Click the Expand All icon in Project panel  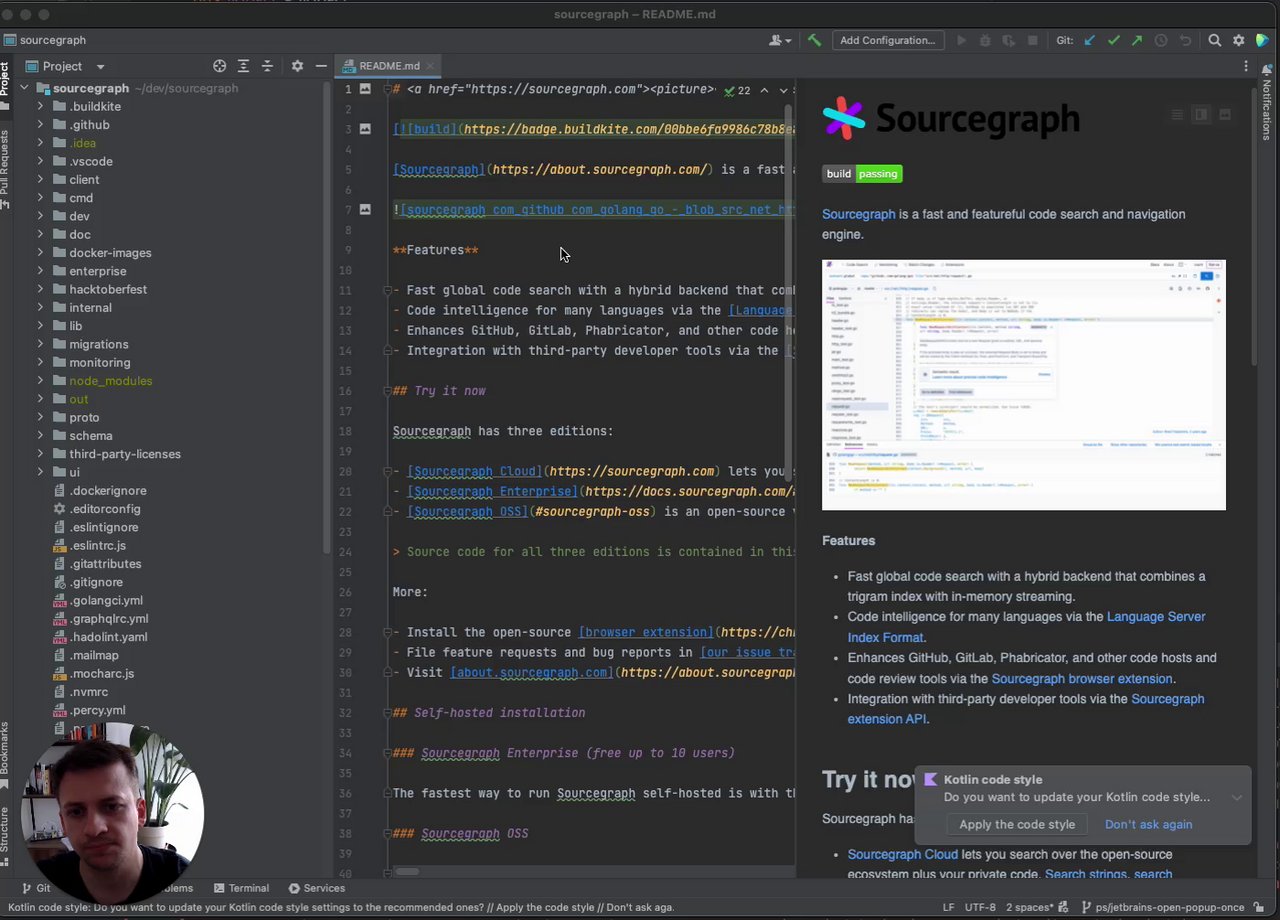(x=243, y=66)
